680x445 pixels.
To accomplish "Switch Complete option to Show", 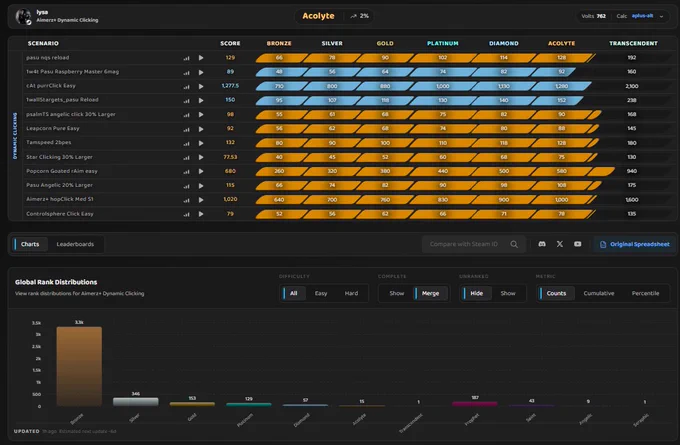I will (x=396, y=293).
